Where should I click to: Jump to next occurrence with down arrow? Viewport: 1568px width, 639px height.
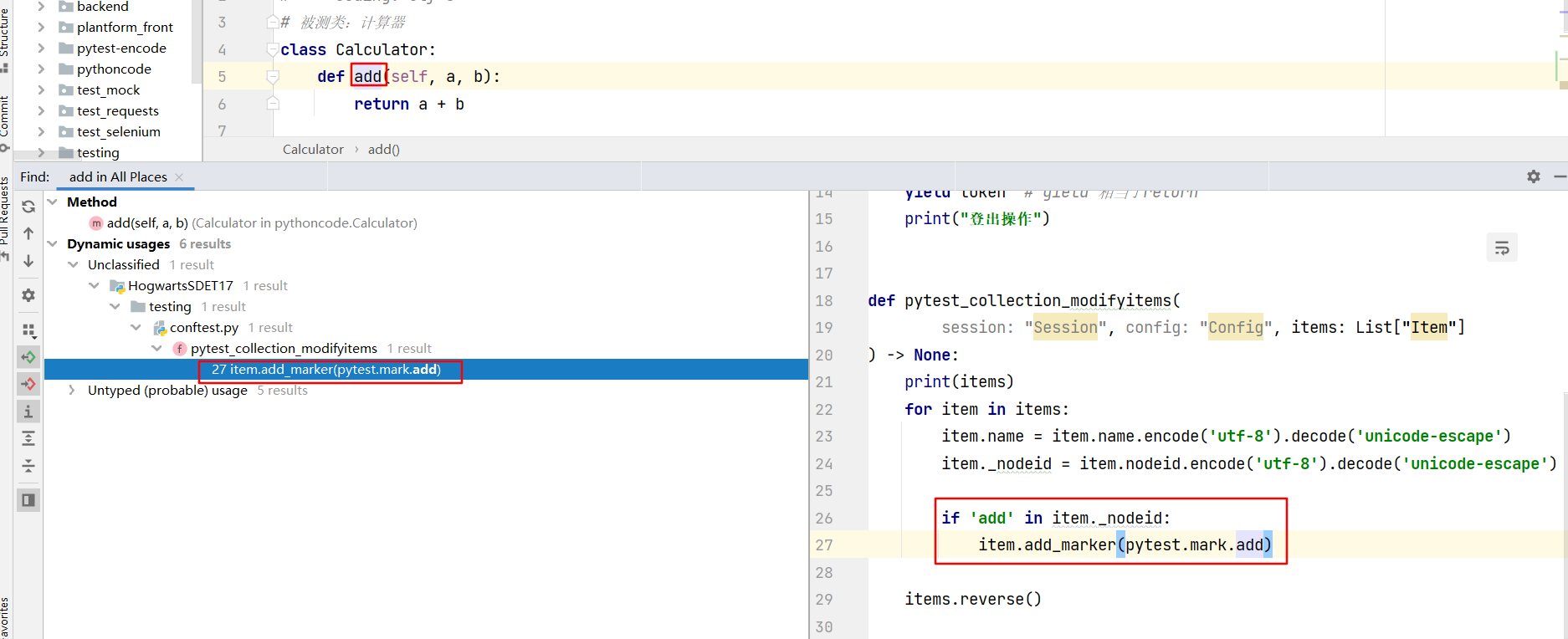(28, 261)
